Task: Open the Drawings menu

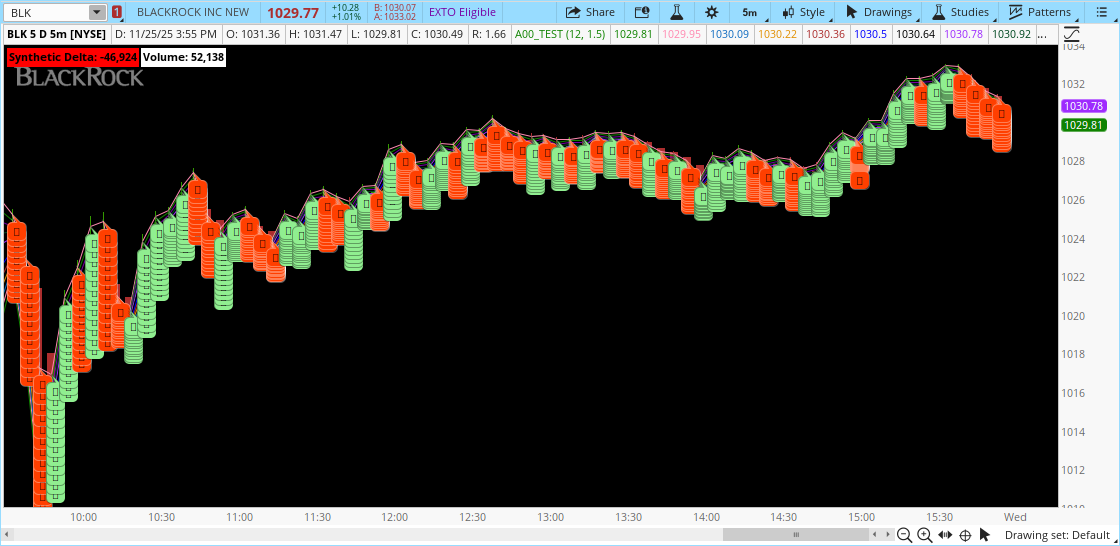Action: (x=878, y=12)
